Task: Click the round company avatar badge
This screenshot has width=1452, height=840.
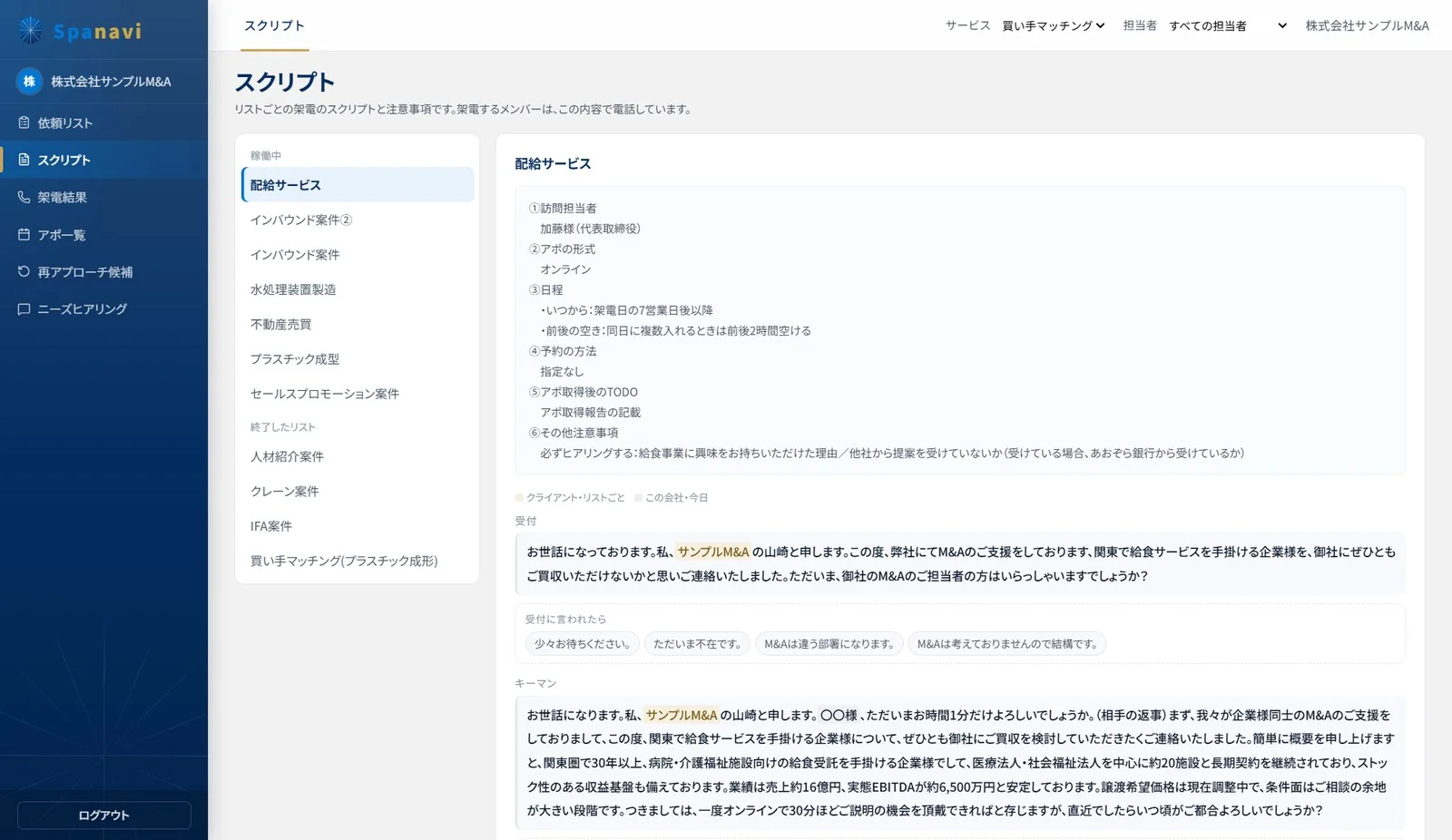Action: coord(29,82)
